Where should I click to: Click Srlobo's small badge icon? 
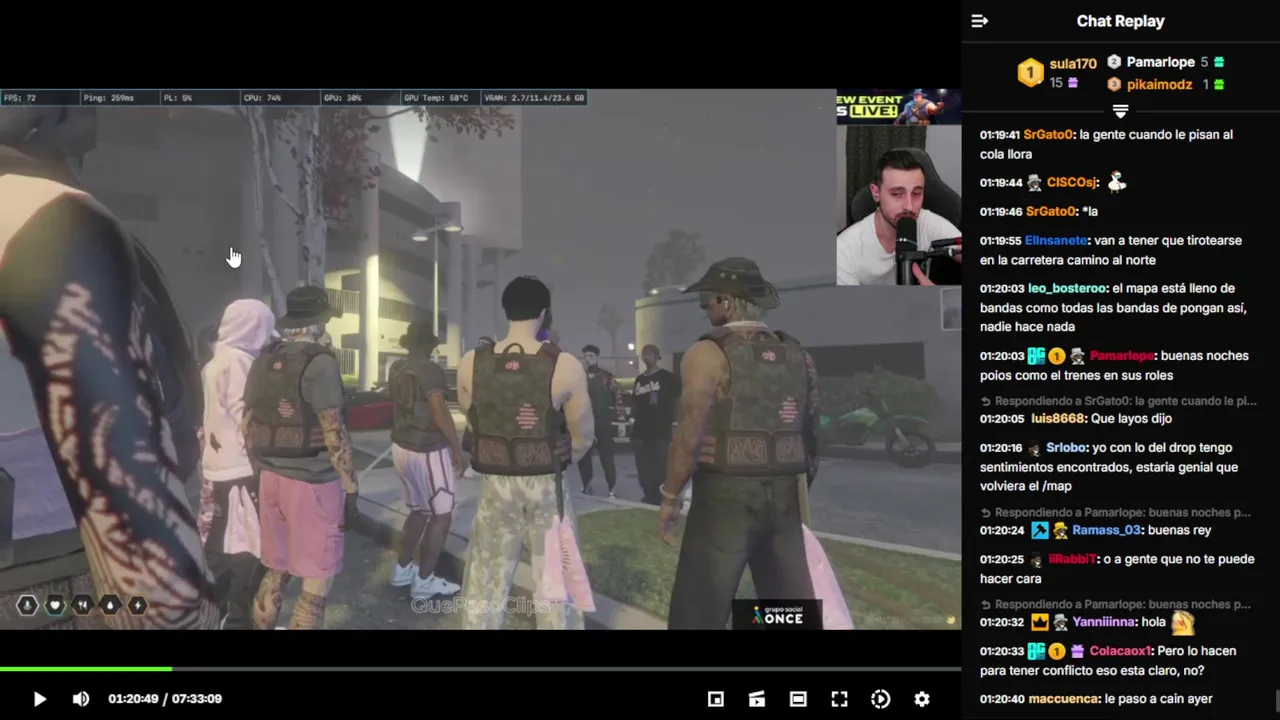[x=1034, y=449]
